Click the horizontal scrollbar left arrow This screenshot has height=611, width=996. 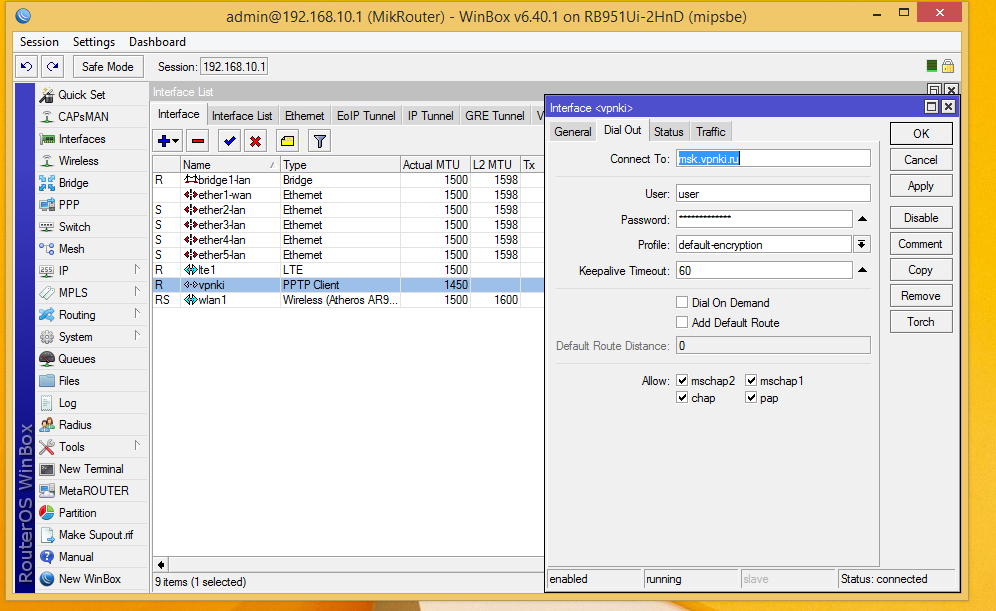[x=161, y=564]
